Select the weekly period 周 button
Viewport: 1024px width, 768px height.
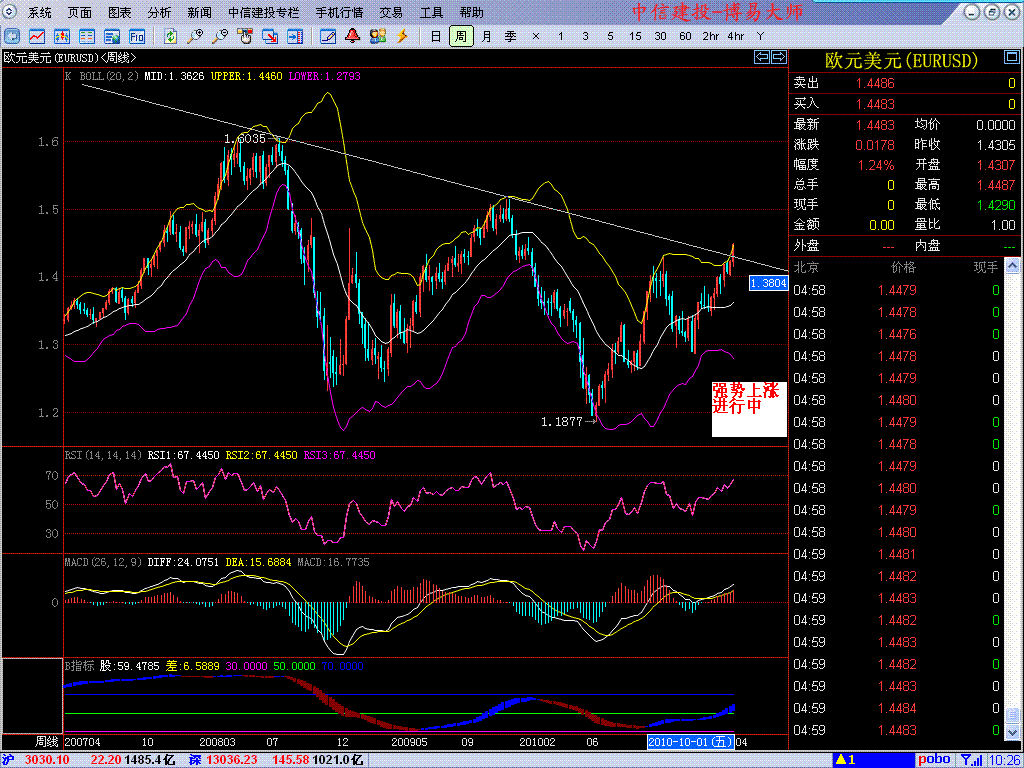(x=461, y=37)
